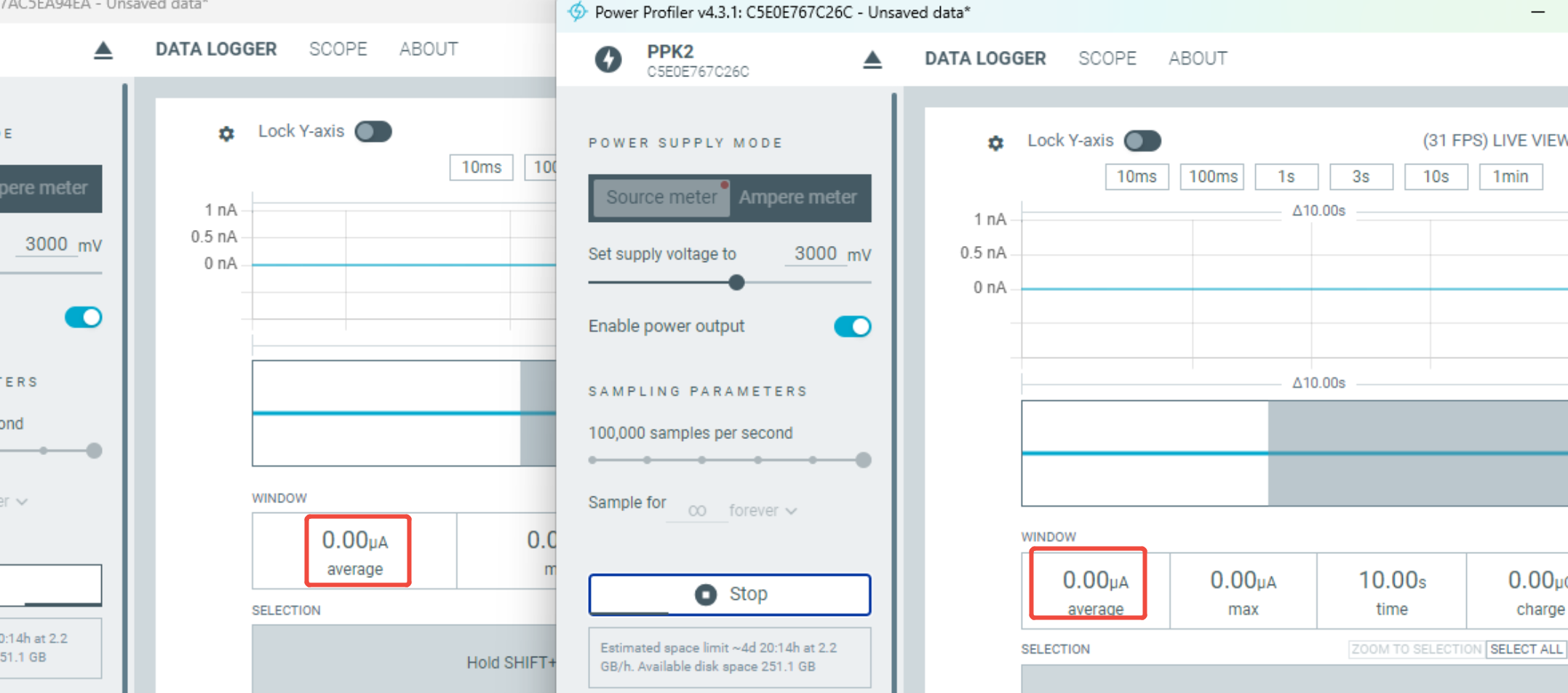The image size is (1568, 693).
Task: Click the Sample for infinity input field
Action: tap(696, 510)
